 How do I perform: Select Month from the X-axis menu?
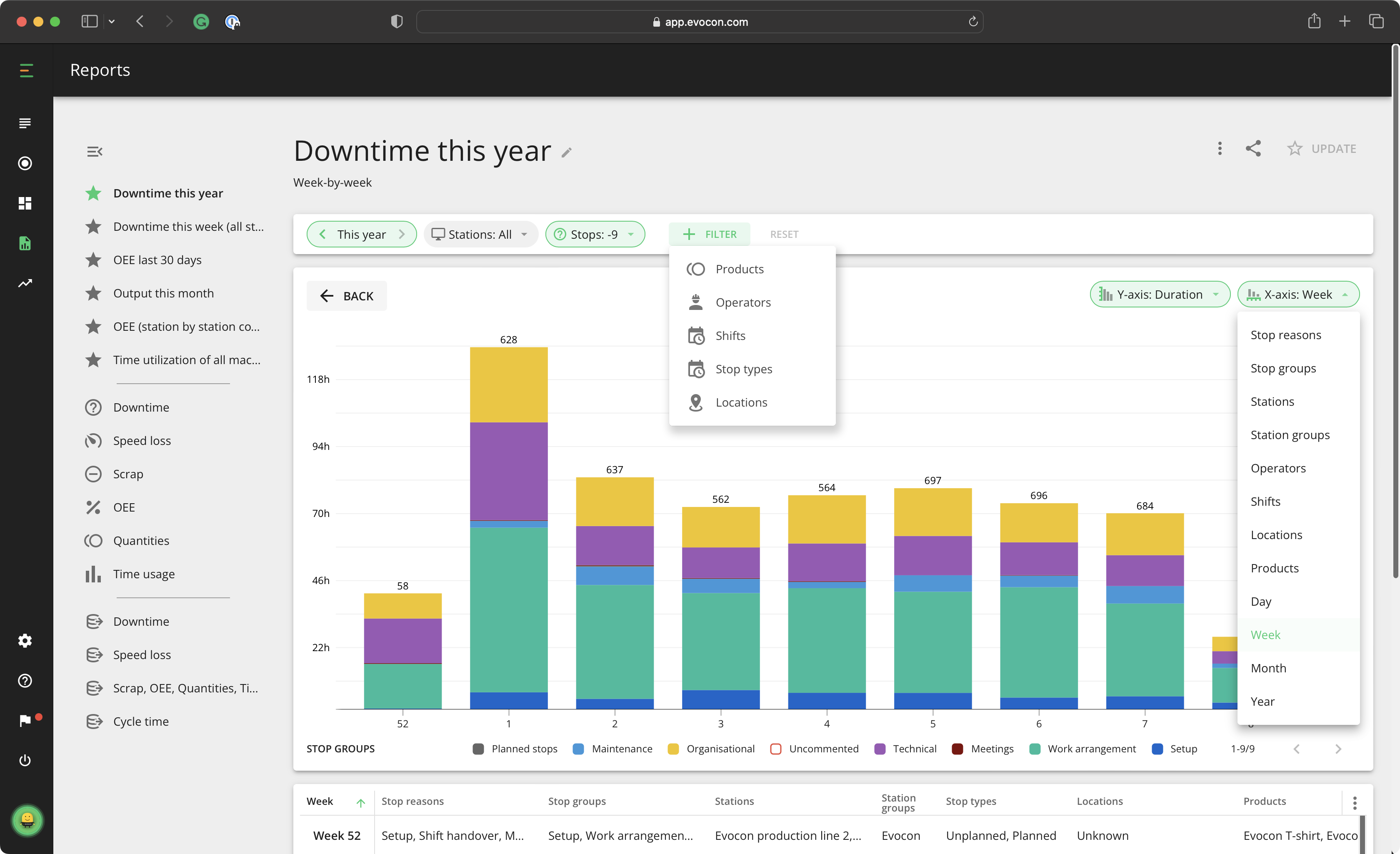(x=1269, y=668)
